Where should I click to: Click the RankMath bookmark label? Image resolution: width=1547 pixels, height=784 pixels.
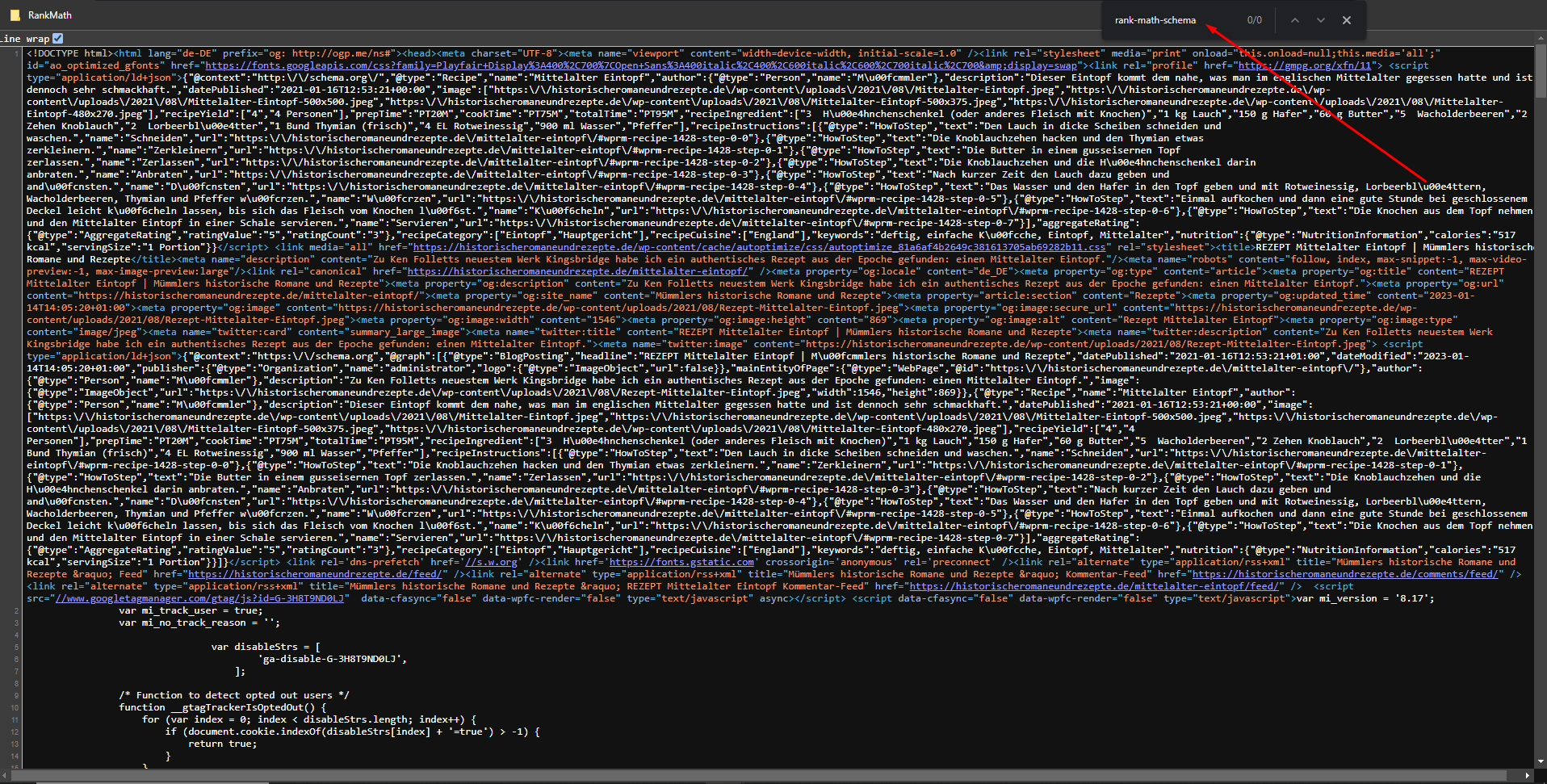[x=50, y=15]
